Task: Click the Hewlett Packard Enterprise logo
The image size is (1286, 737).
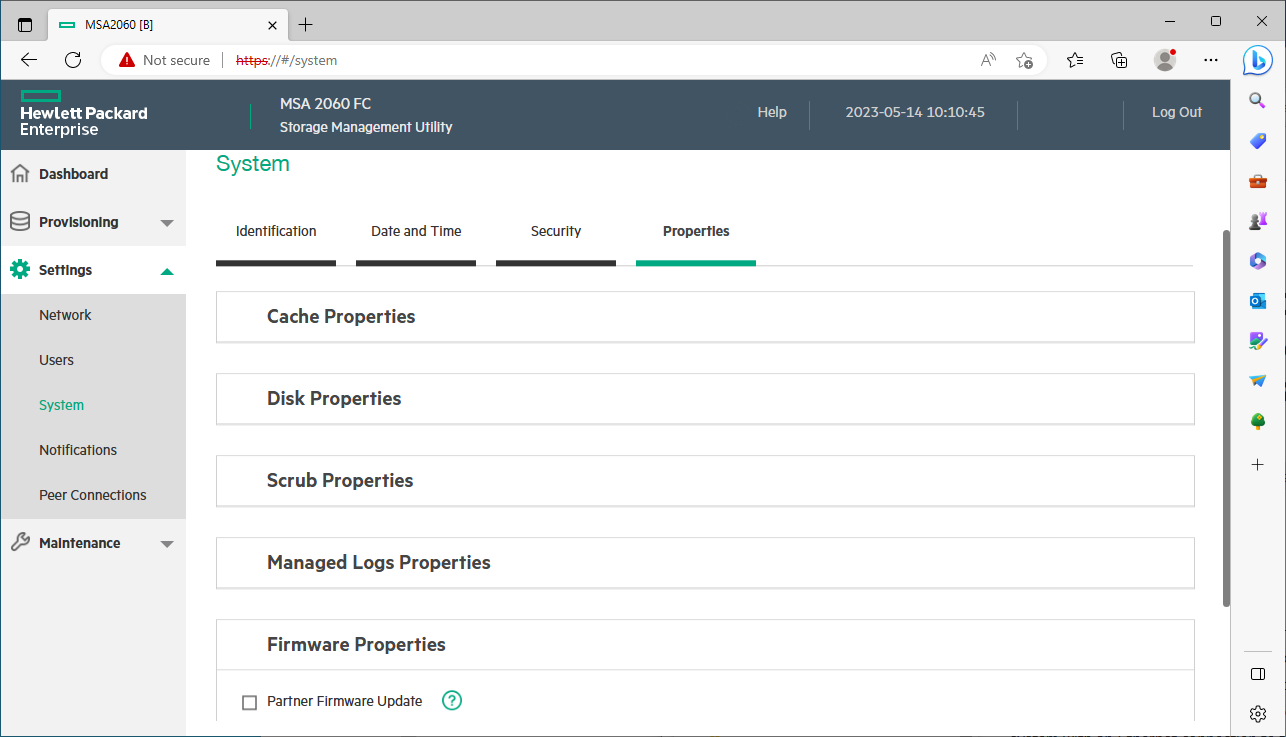Action: tap(83, 114)
